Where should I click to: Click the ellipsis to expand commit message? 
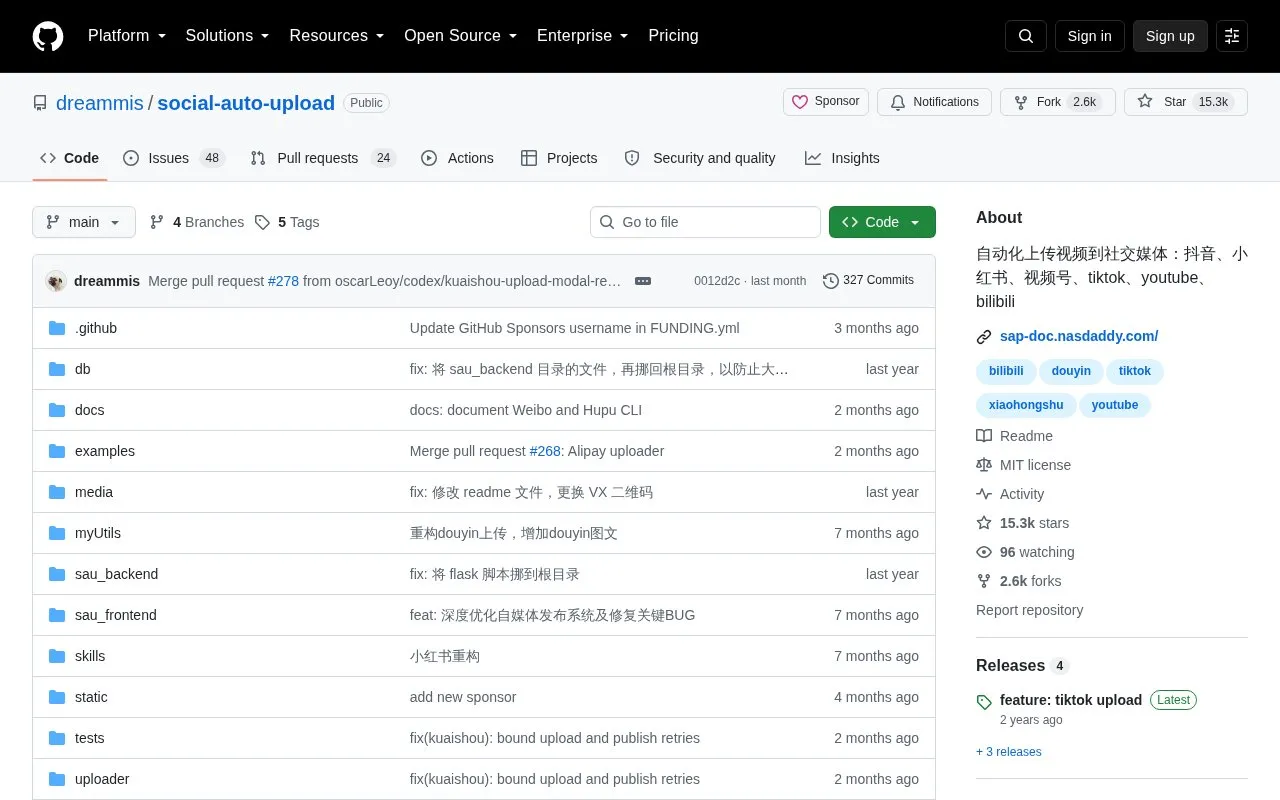click(643, 281)
